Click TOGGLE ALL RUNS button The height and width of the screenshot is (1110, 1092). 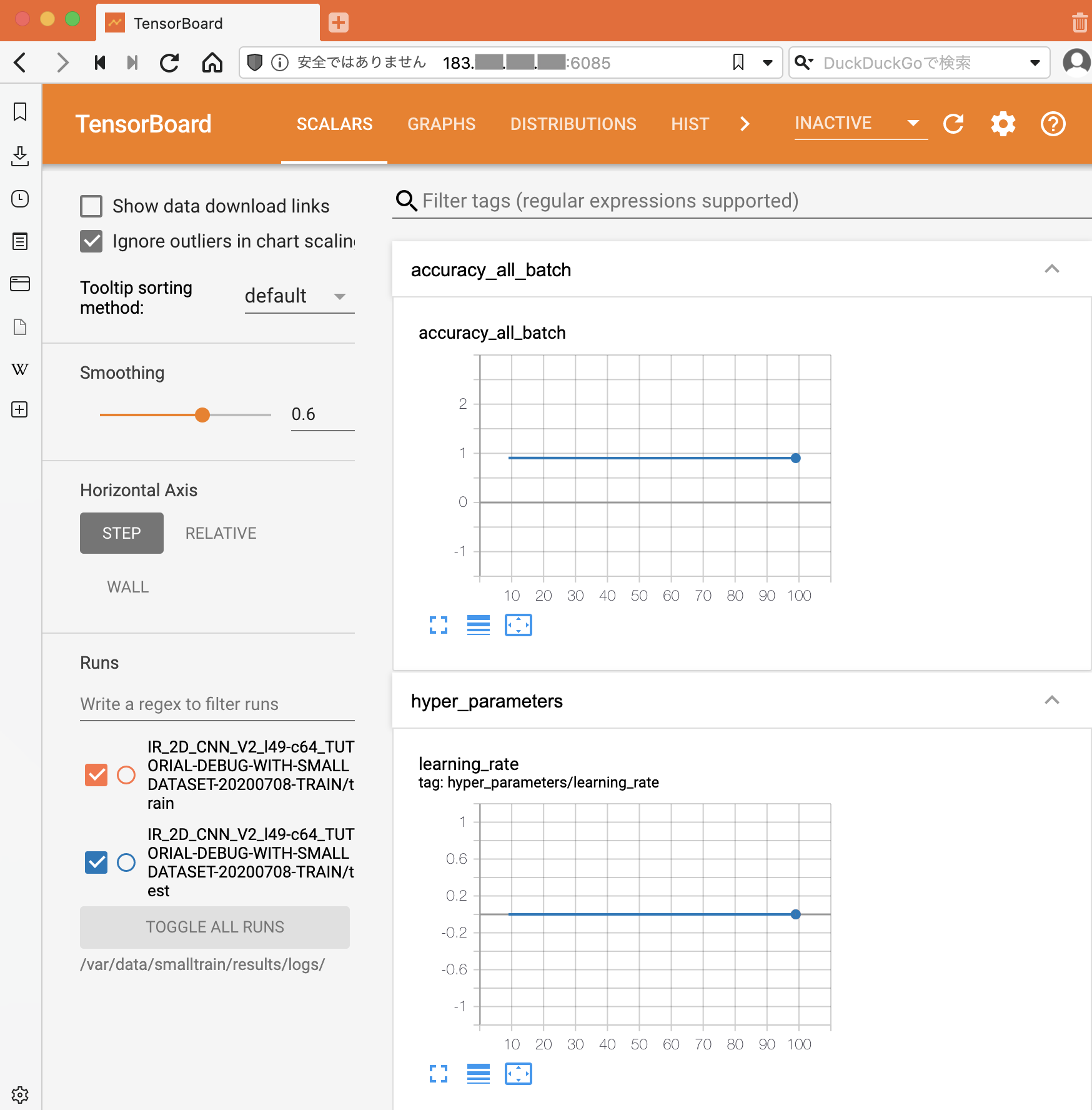coord(215,927)
